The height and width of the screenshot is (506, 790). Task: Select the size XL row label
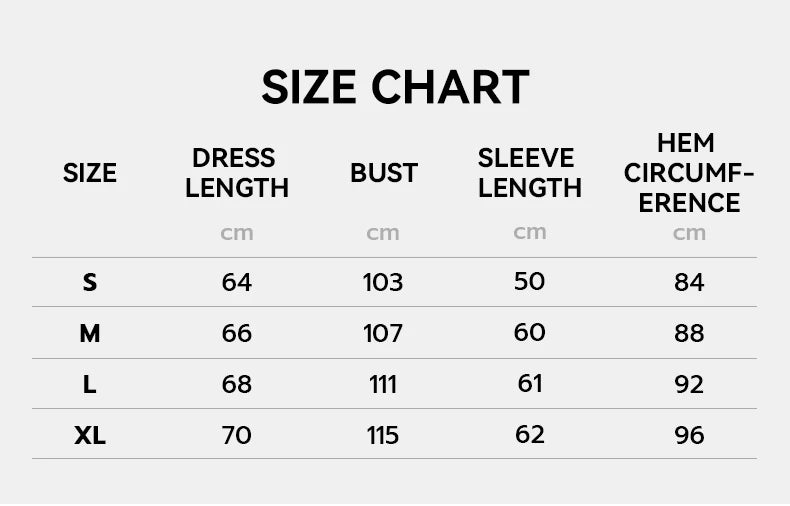90,435
